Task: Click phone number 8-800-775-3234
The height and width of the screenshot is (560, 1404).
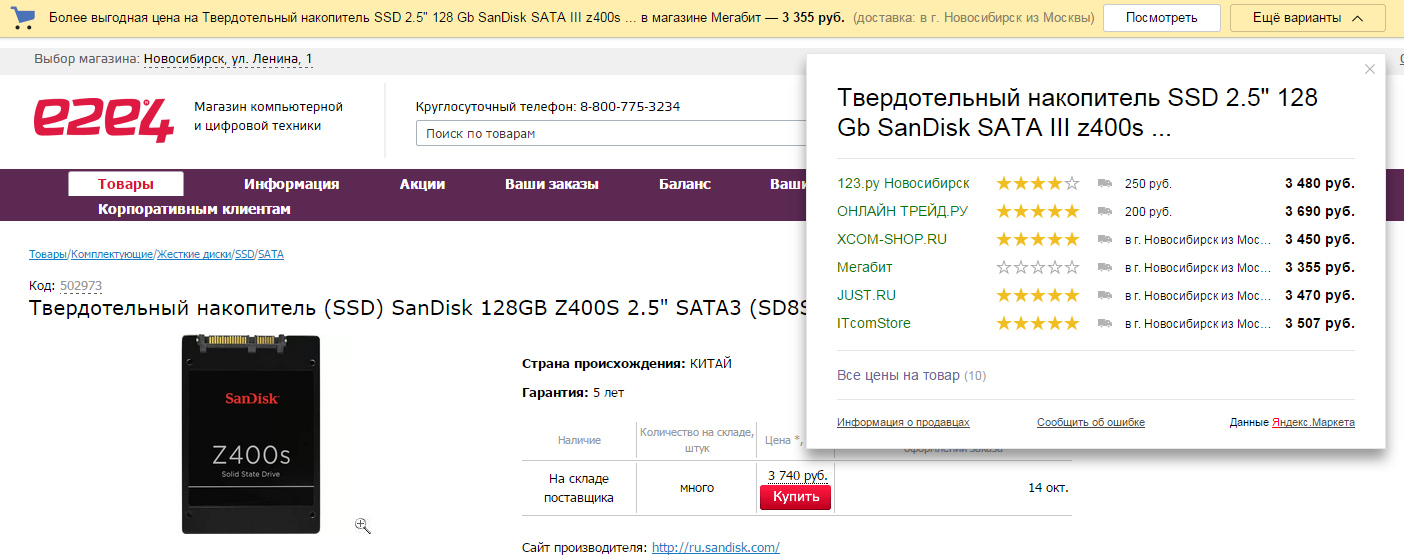Action: pos(629,107)
